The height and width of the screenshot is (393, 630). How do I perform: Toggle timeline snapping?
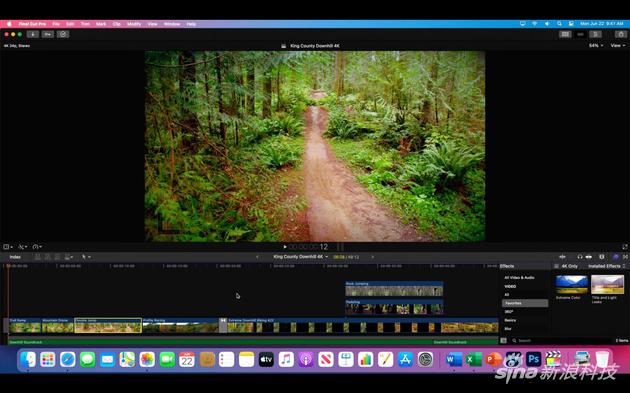coord(589,257)
